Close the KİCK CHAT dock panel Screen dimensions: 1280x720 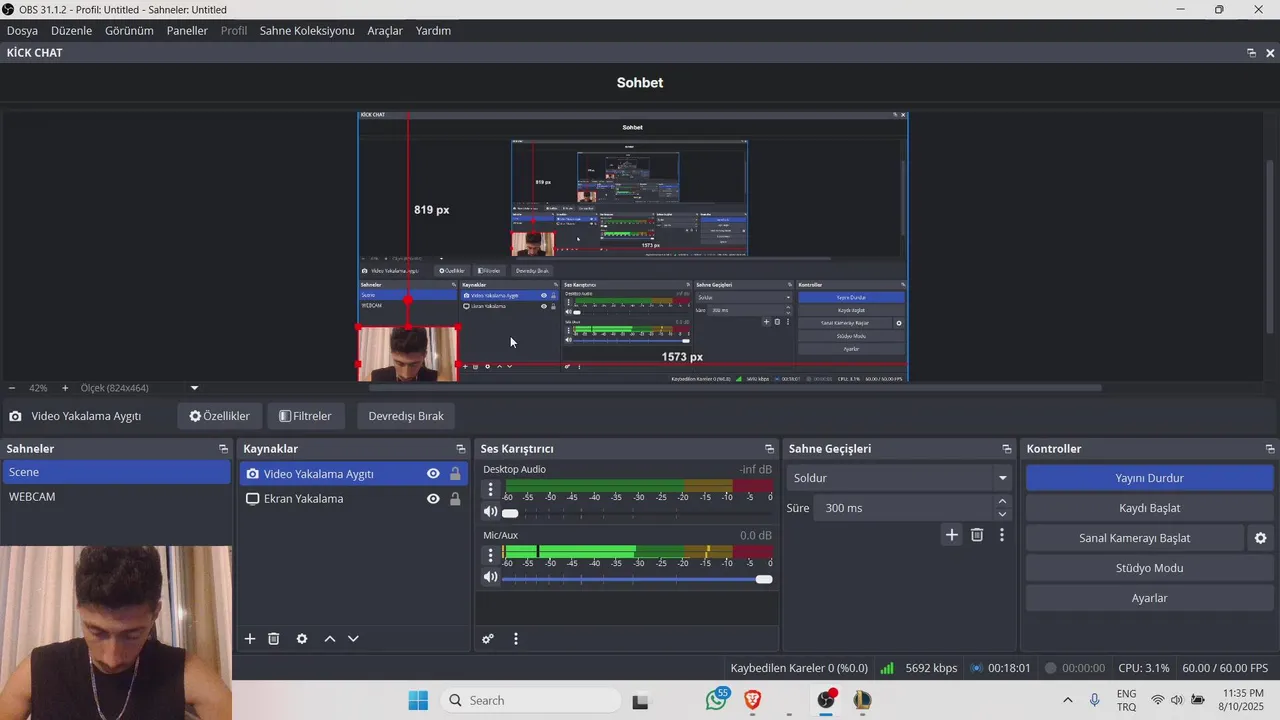(1270, 53)
